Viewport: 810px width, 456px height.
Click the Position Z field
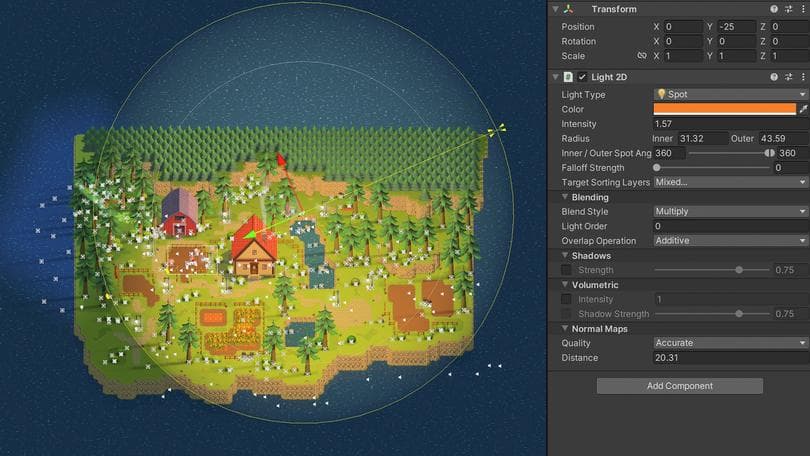pos(790,26)
